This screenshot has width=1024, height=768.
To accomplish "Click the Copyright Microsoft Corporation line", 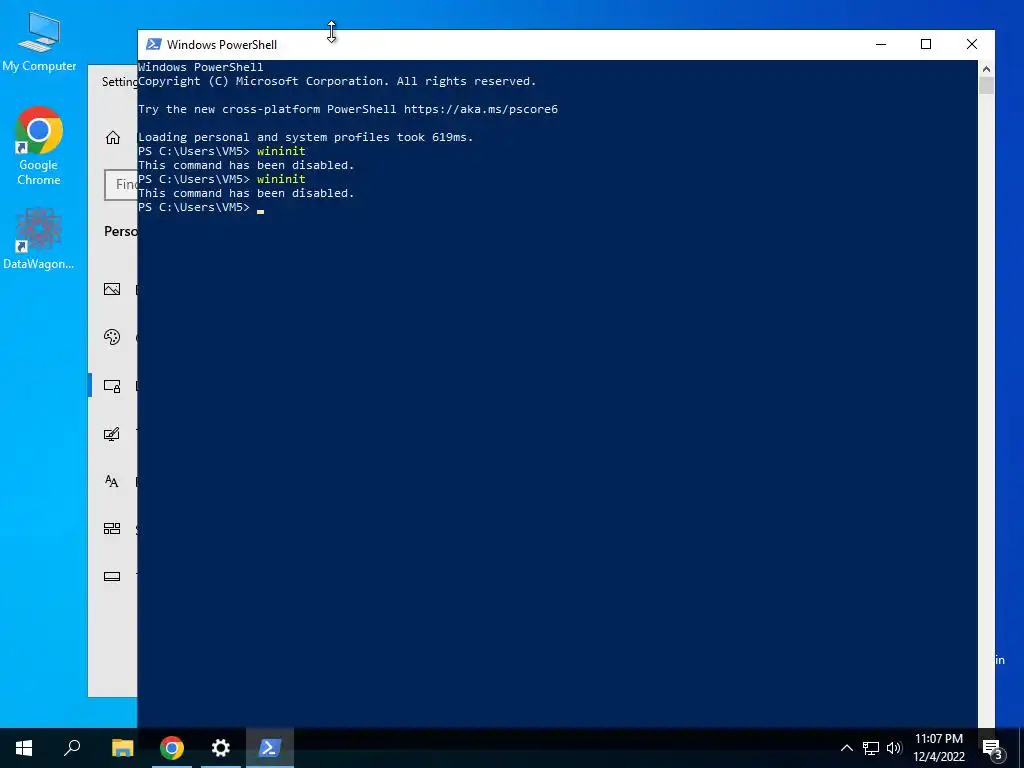I will pos(337,81).
